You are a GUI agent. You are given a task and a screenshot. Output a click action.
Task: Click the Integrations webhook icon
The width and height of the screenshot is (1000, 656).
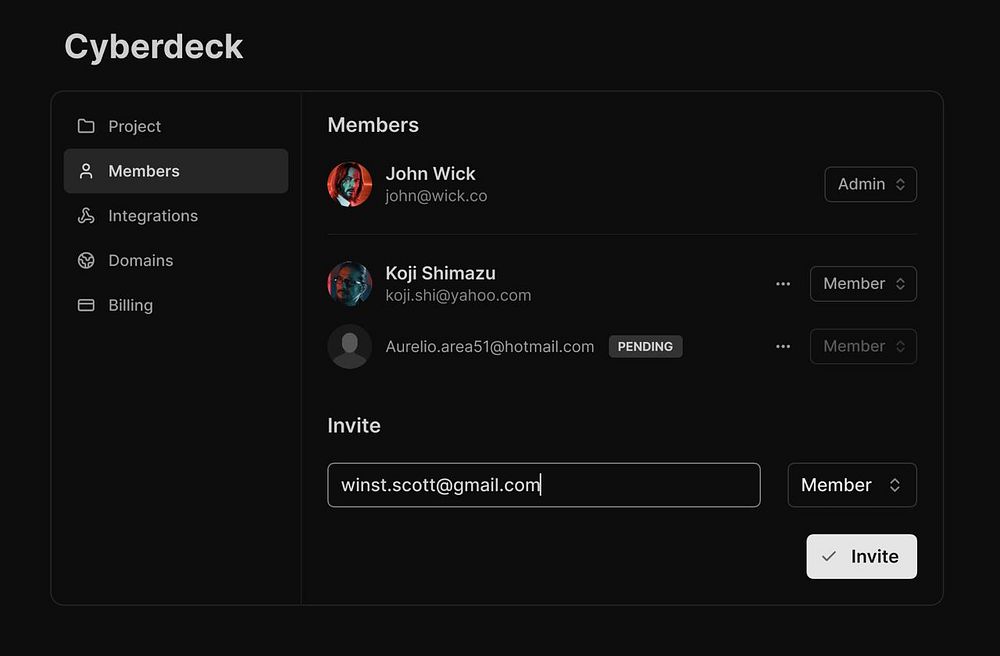coord(86,216)
